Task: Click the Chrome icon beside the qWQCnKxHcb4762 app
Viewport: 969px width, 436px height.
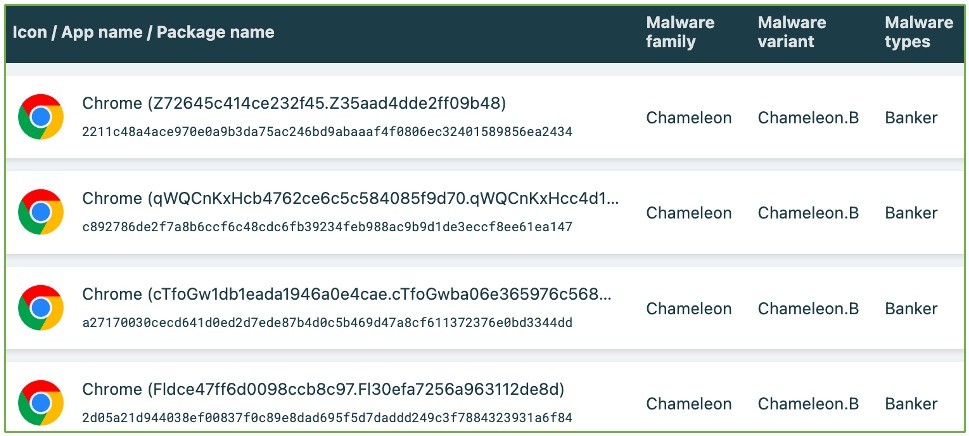Action: (41, 212)
